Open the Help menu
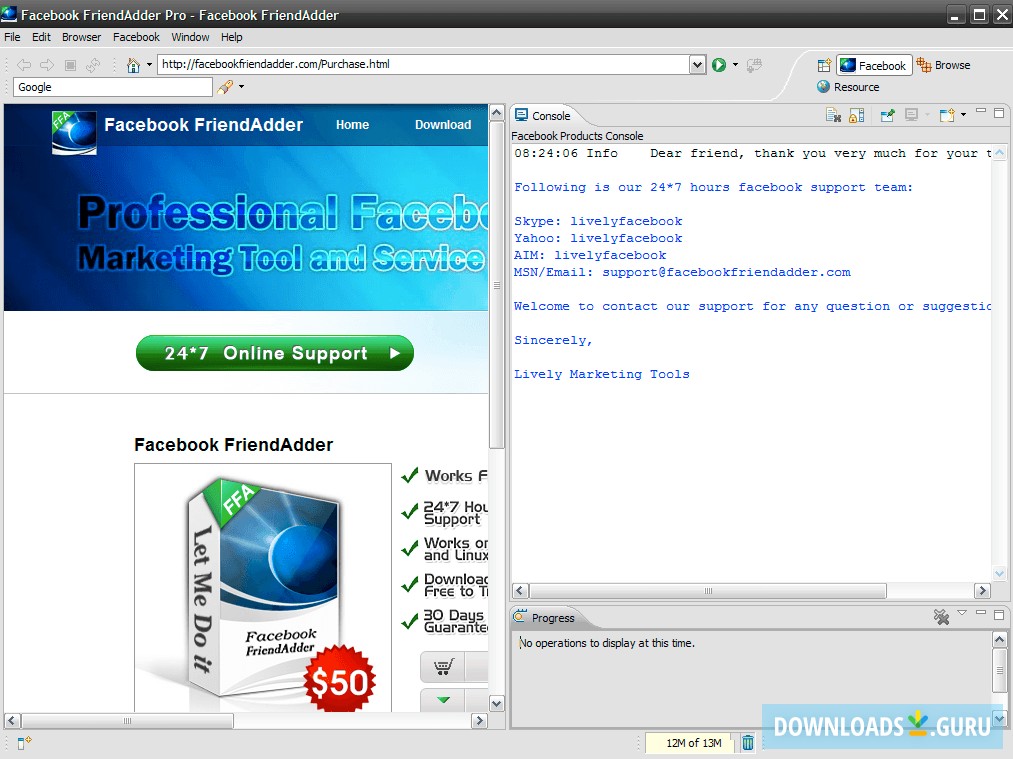Image resolution: width=1013 pixels, height=759 pixels. click(231, 37)
